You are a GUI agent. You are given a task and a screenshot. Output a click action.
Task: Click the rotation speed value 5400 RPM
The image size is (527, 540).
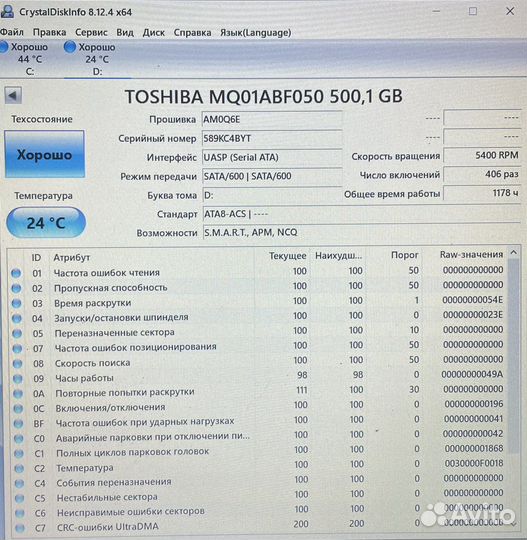(482, 156)
